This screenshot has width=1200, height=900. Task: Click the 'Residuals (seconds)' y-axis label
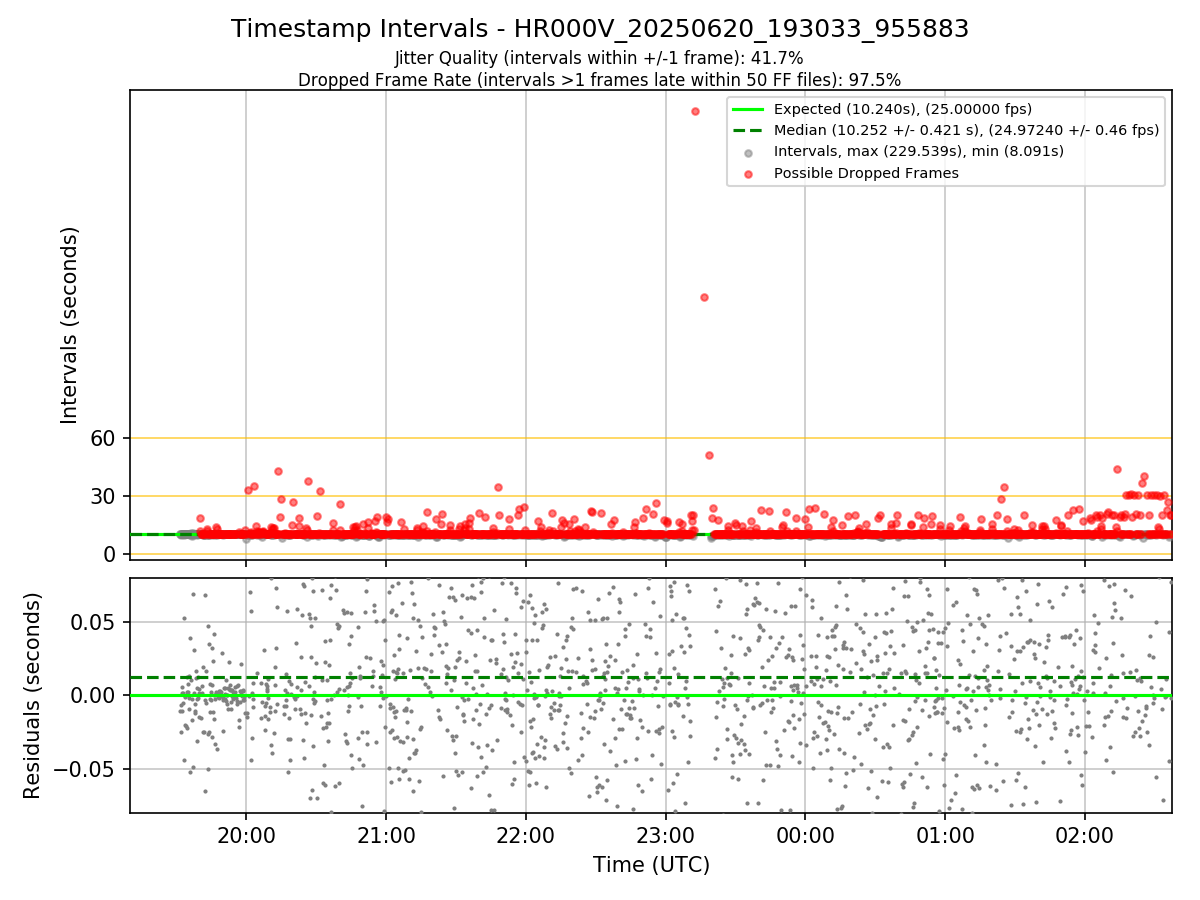coord(33,695)
